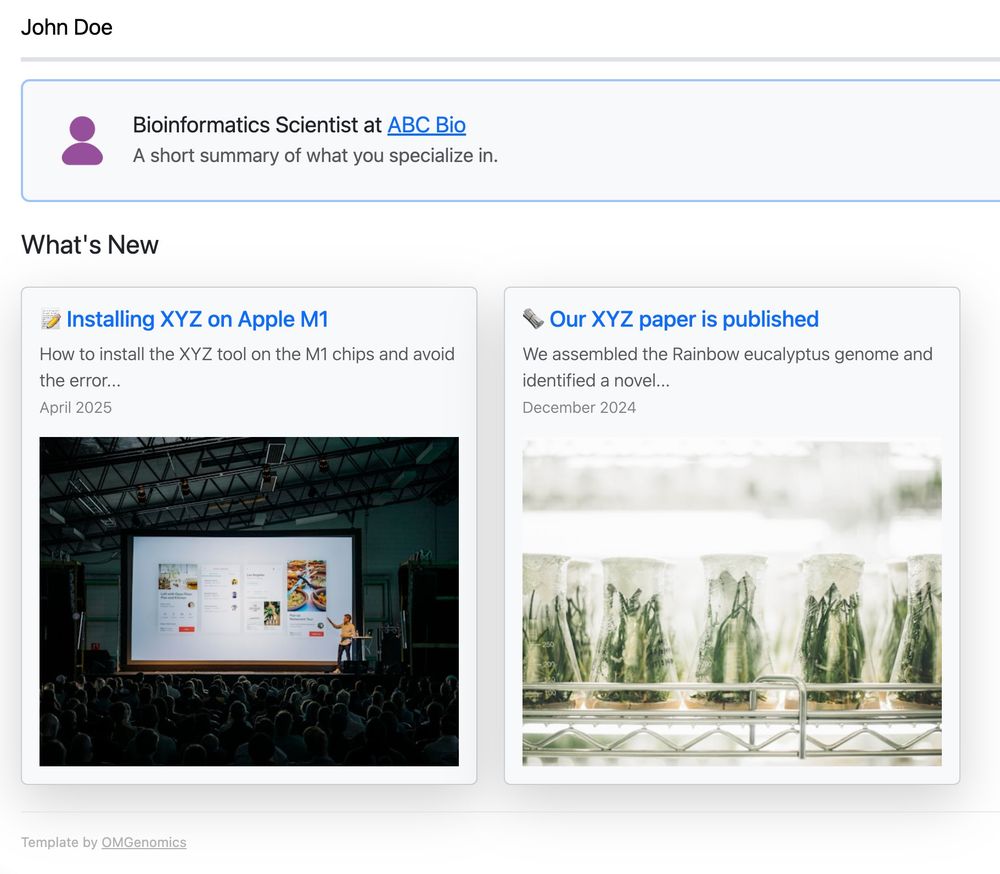Viewport: 1000px width, 874px height.
Task: Open the Our XYZ paper is published post
Action: [684, 319]
